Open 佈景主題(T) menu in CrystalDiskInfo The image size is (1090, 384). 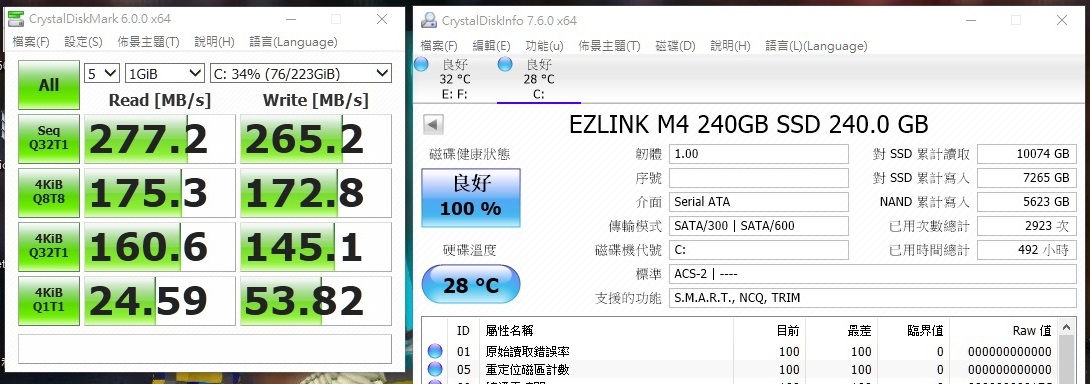tap(609, 46)
